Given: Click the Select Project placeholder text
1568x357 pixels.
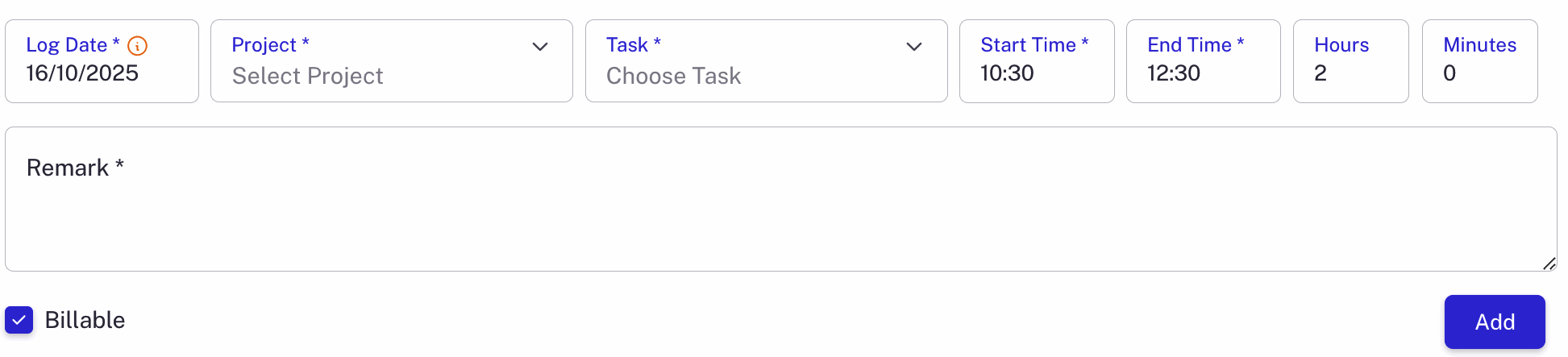Looking at the screenshot, I should click(307, 76).
